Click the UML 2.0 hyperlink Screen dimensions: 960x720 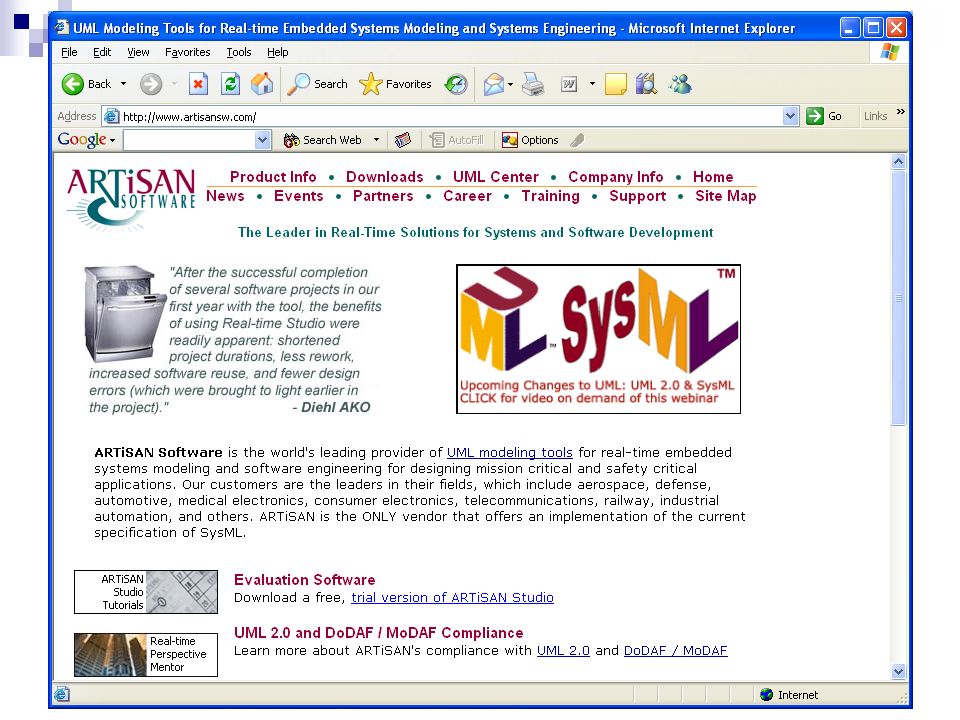tap(563, 651)
